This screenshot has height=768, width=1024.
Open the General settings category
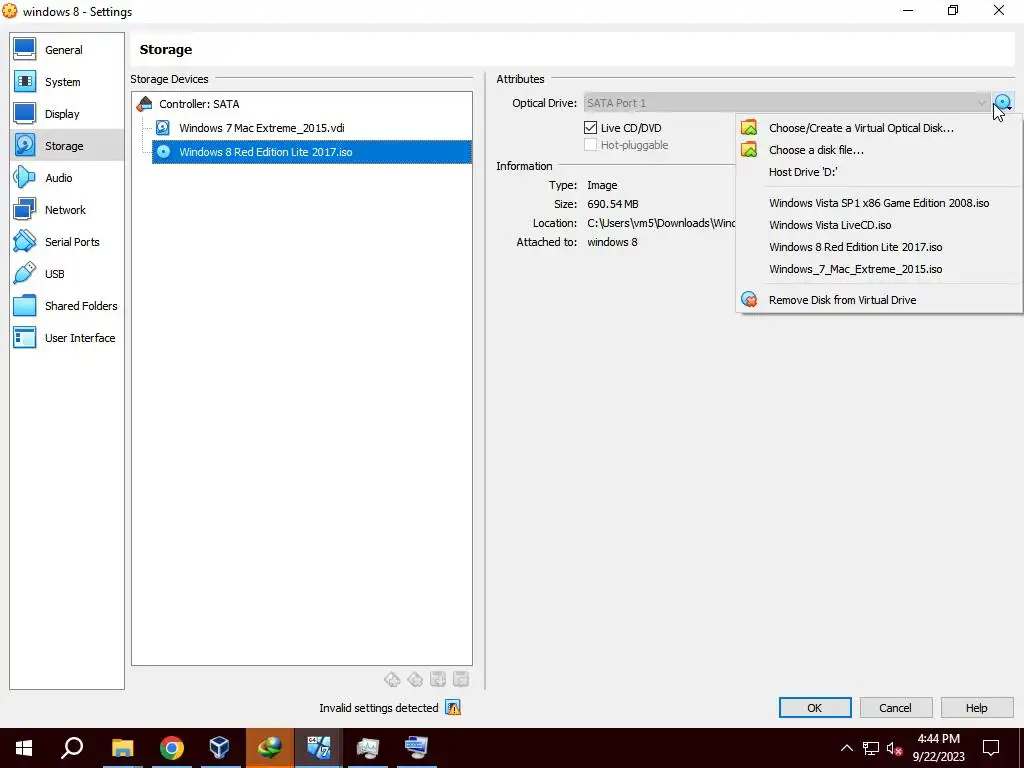[67, 50]
